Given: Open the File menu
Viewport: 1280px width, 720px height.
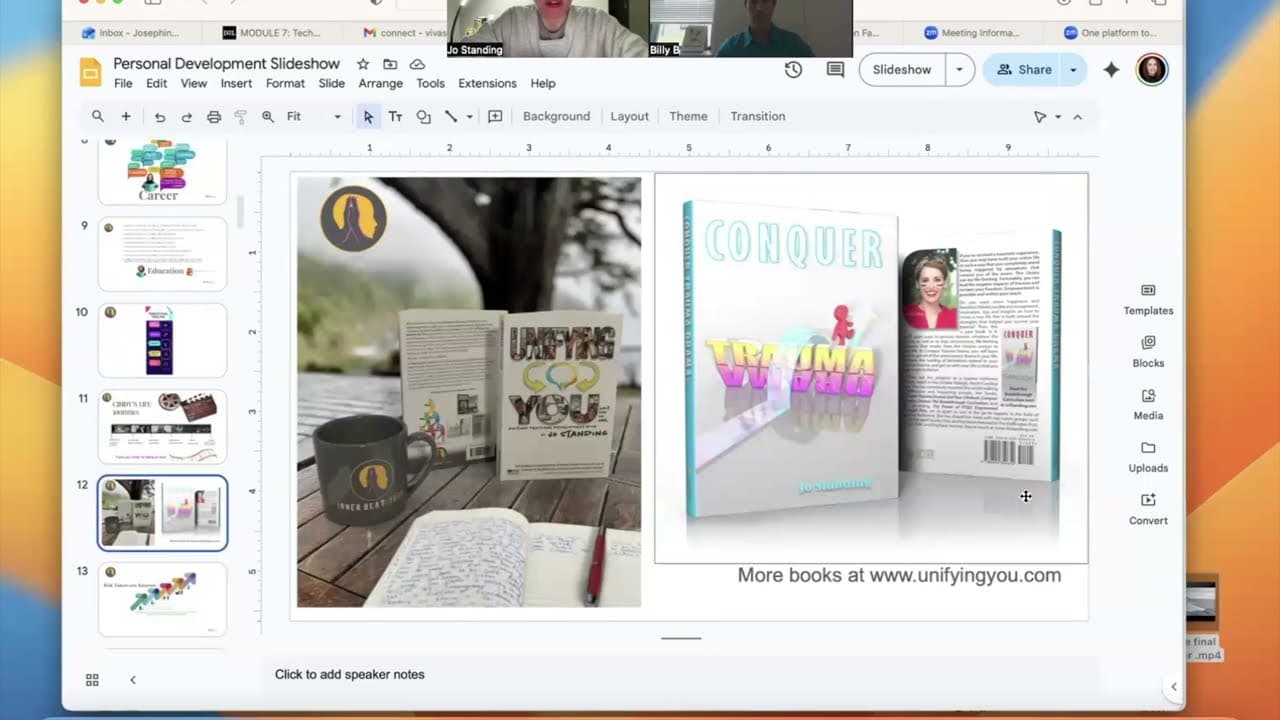Looking at the screenshot, I should 123,84.
